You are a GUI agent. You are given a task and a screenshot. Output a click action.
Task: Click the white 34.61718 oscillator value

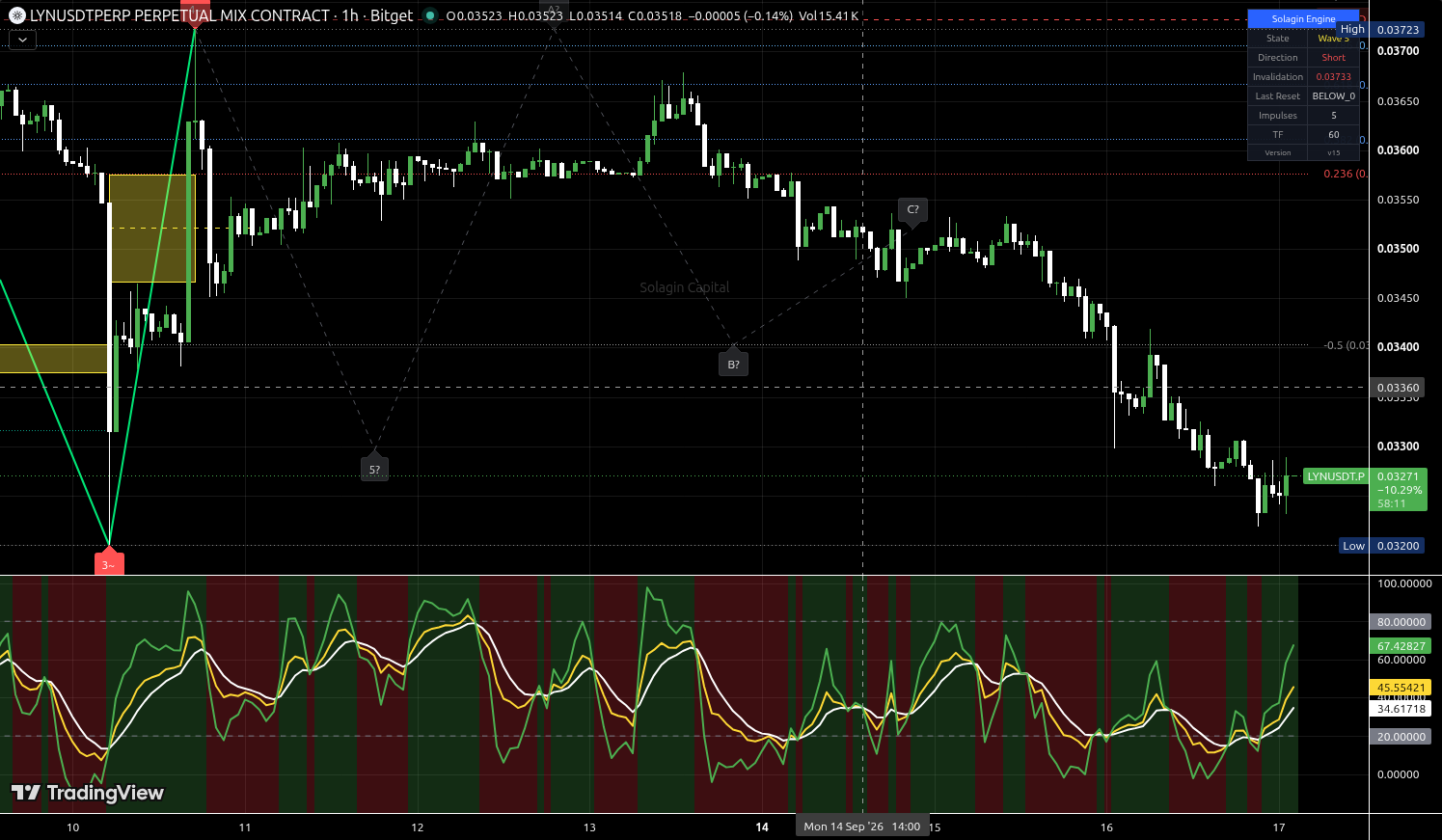click(x=1400, y=709)
